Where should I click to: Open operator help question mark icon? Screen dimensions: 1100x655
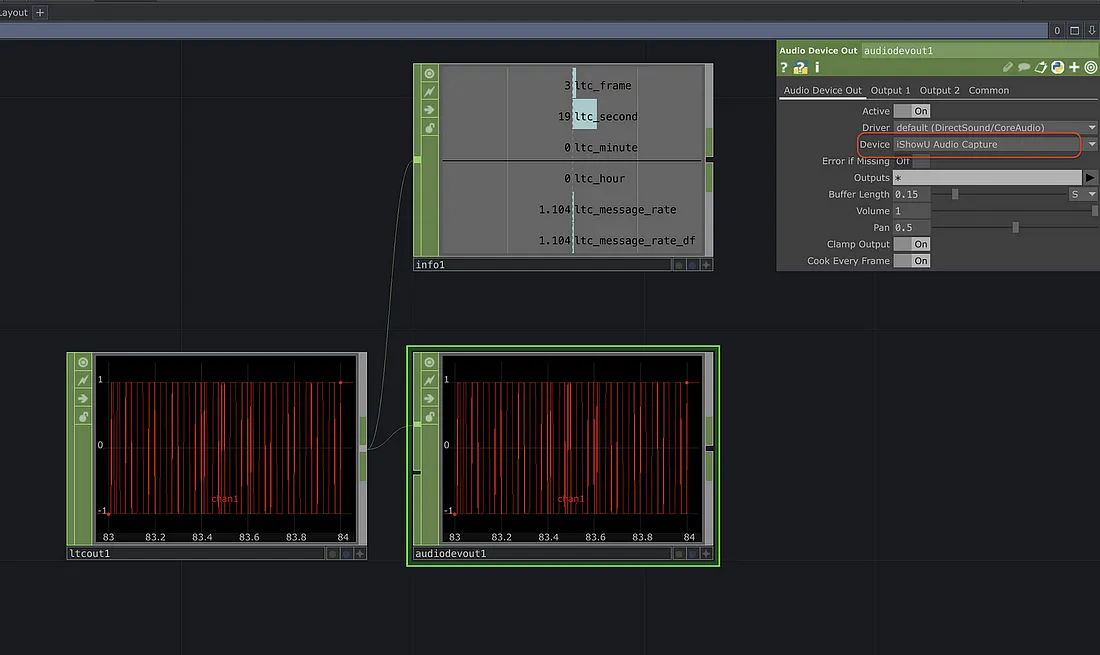785,68
